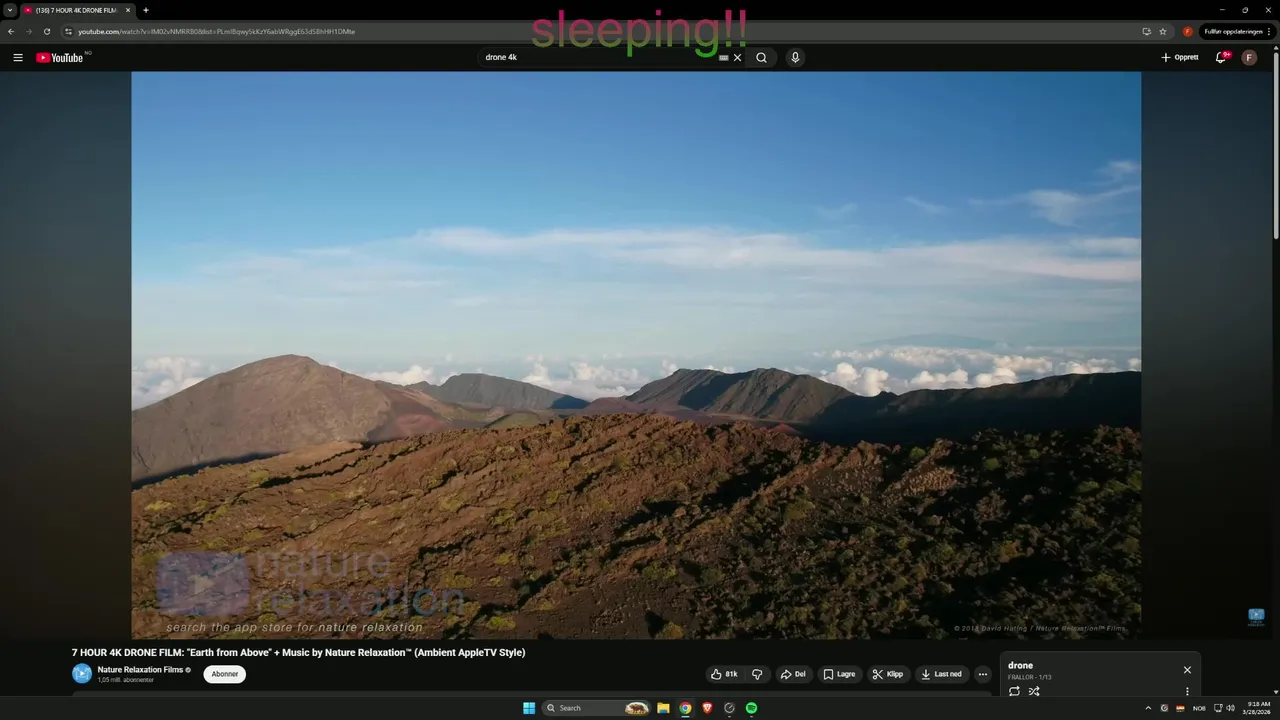Share the video using Del button
This screenshot has width=1280, height=720.
point(793,674)
